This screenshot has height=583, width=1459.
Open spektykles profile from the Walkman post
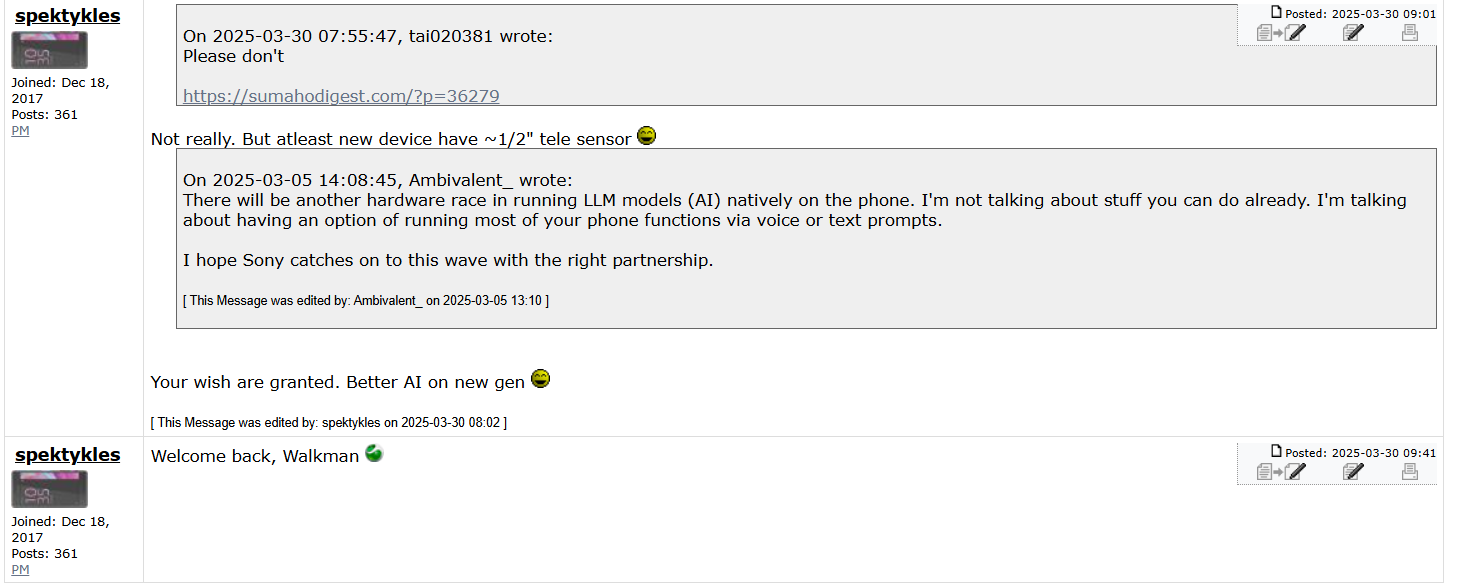67,455
